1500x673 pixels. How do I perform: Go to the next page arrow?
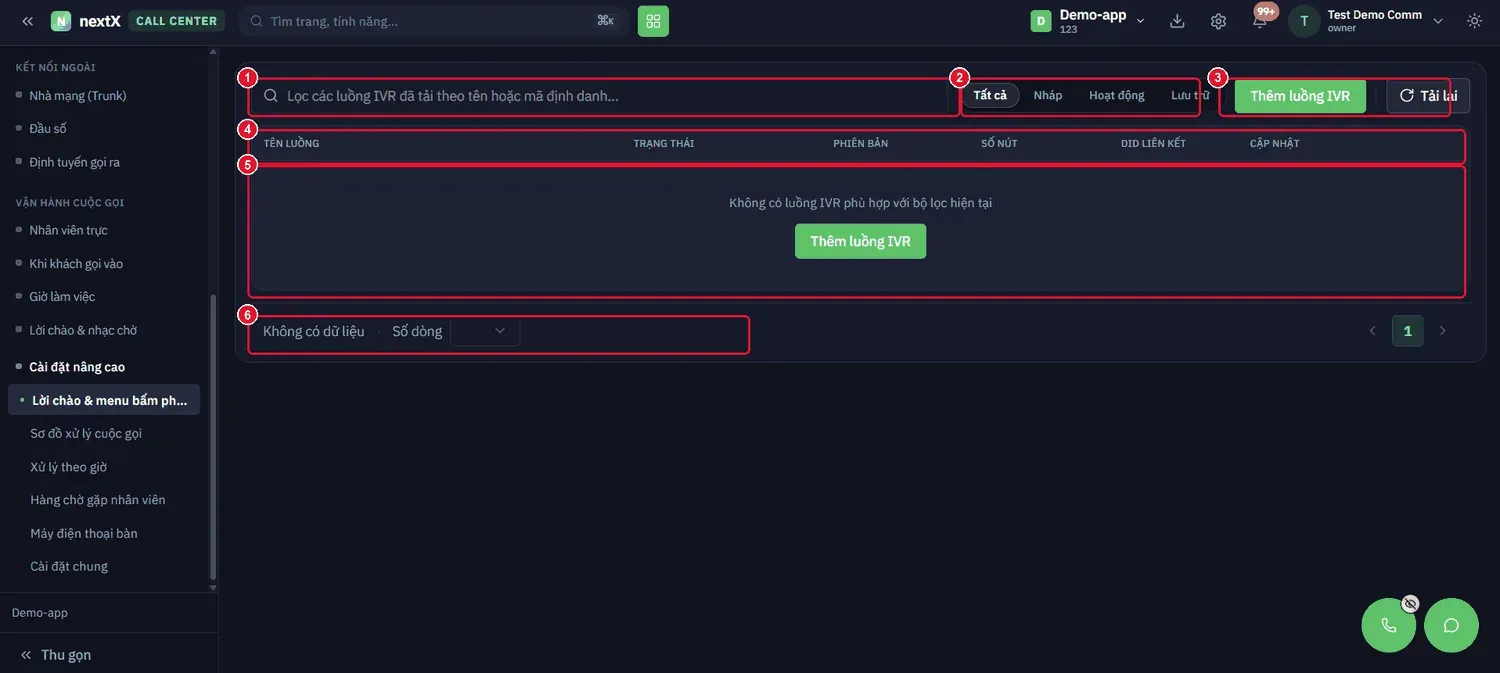coord(1442,331)
